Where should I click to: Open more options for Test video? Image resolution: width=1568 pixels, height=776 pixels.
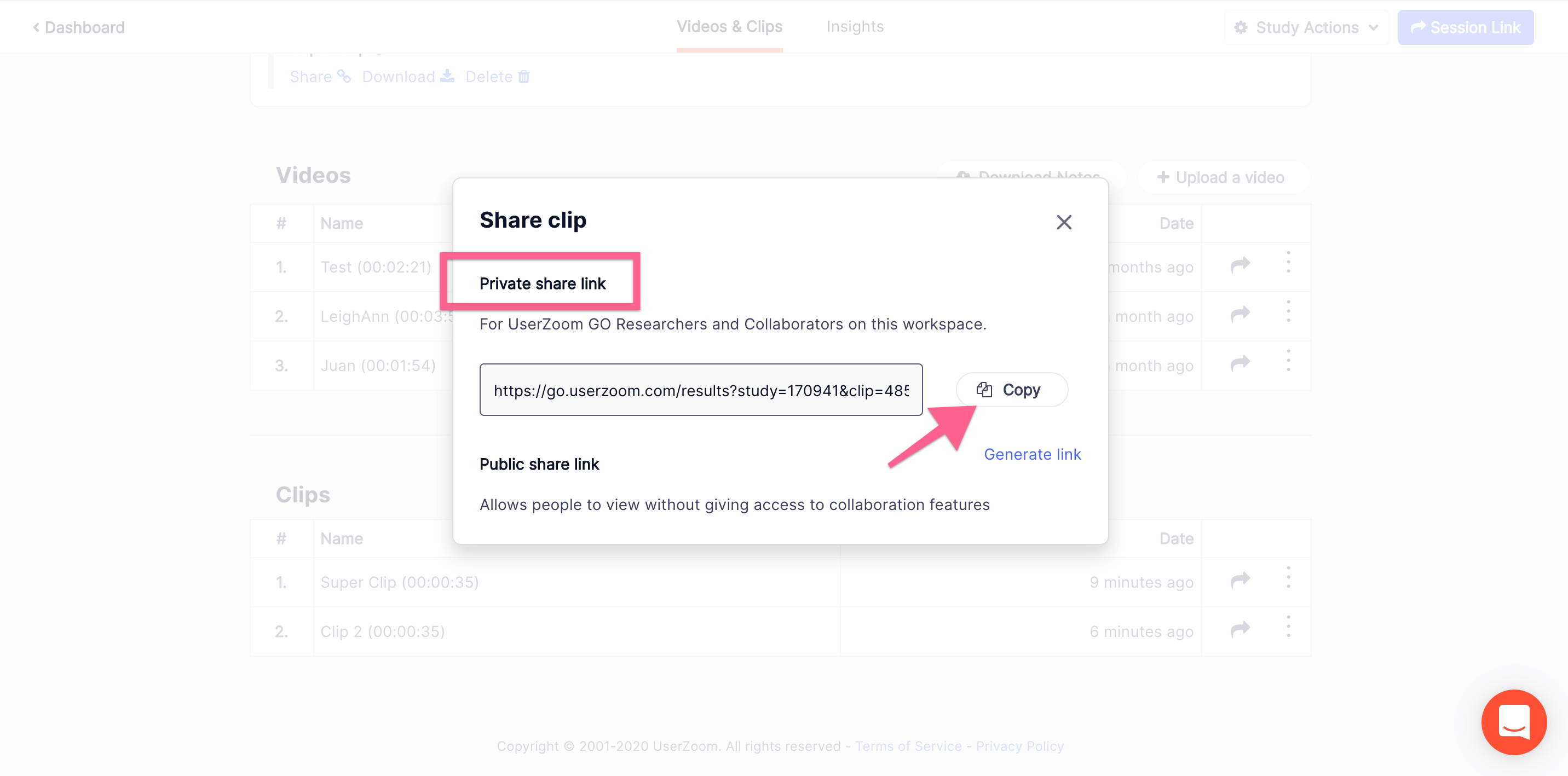point(1288,262)
